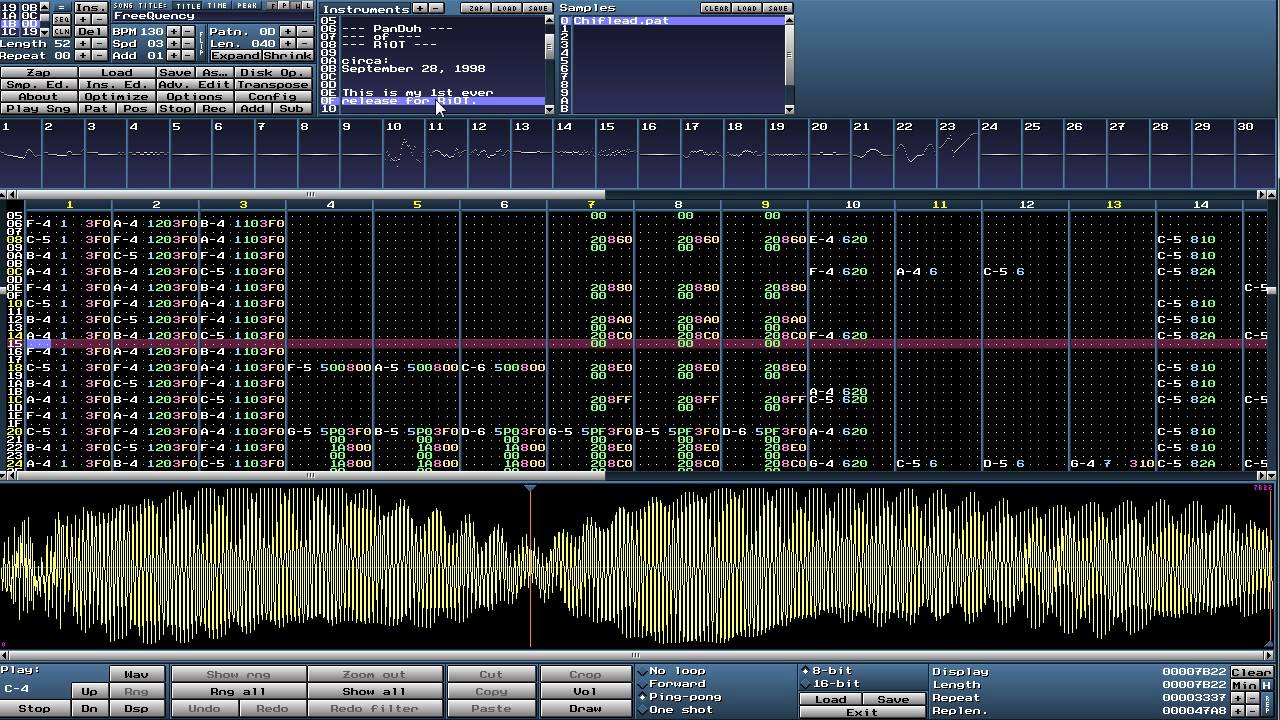Click LOAD in the Instruments panel
Image resolution: width=1280 pixels, height=720 pixels.
[x=507, y=8]
